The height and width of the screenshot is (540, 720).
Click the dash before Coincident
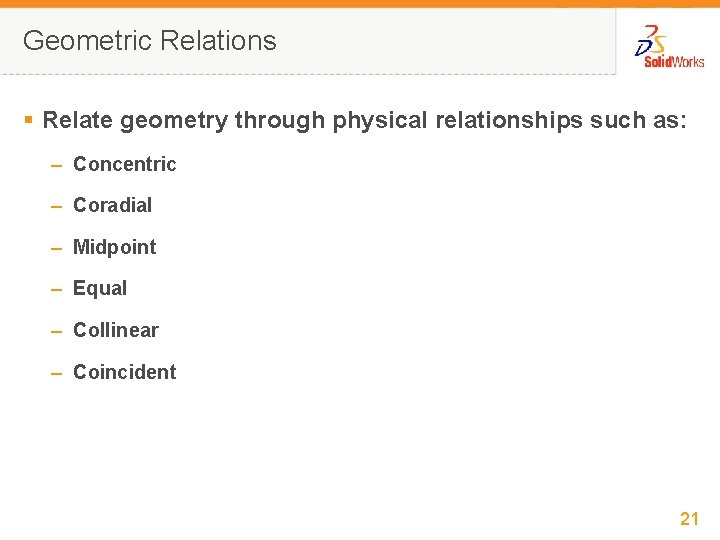point(58,373)
